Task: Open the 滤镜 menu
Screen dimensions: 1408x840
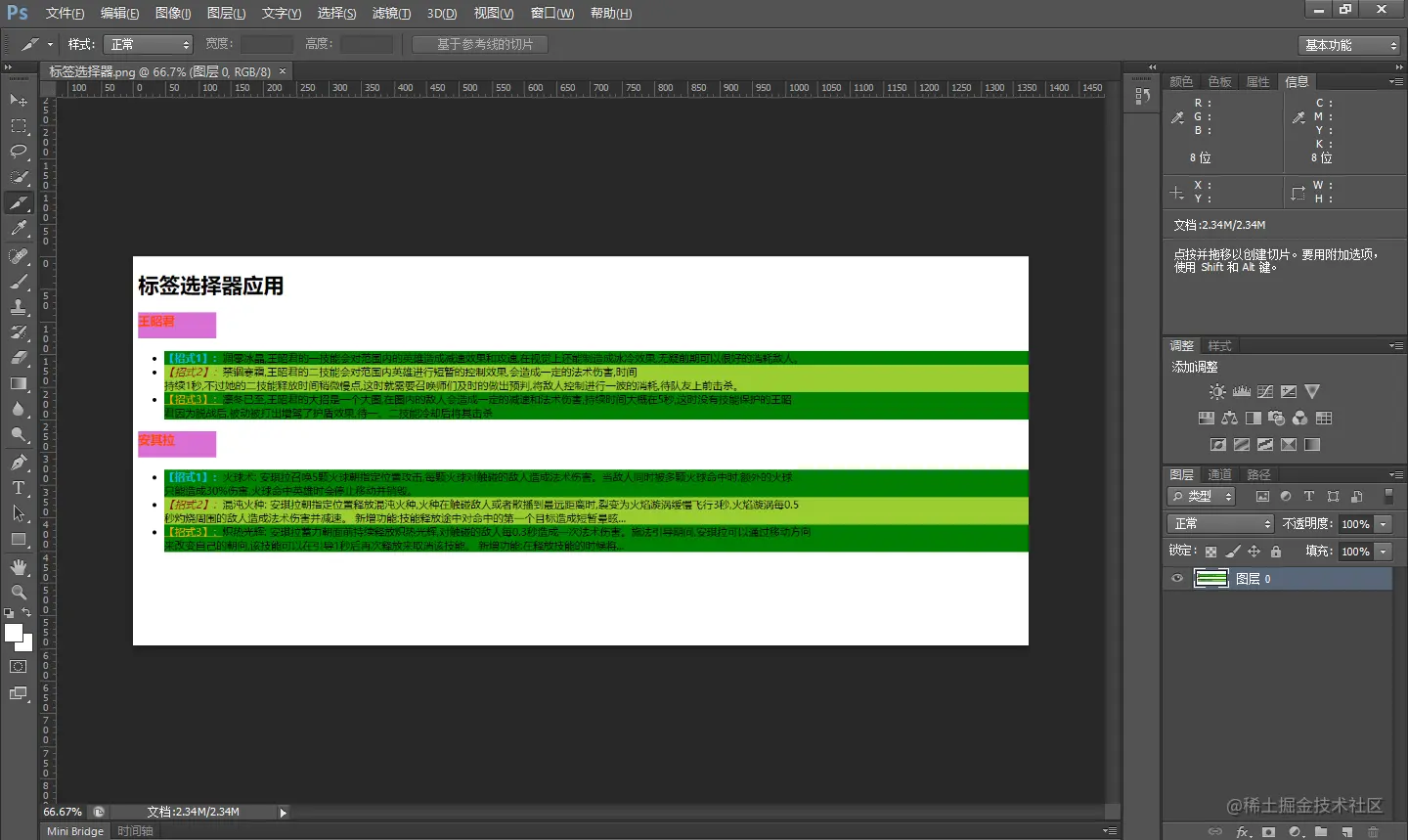Action: tap(391, 13)
